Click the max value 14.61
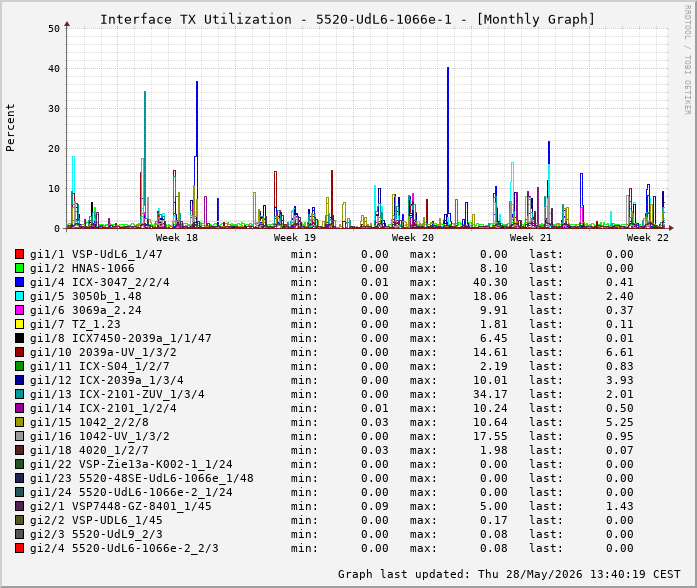The image size is (697, 588). 490,352
